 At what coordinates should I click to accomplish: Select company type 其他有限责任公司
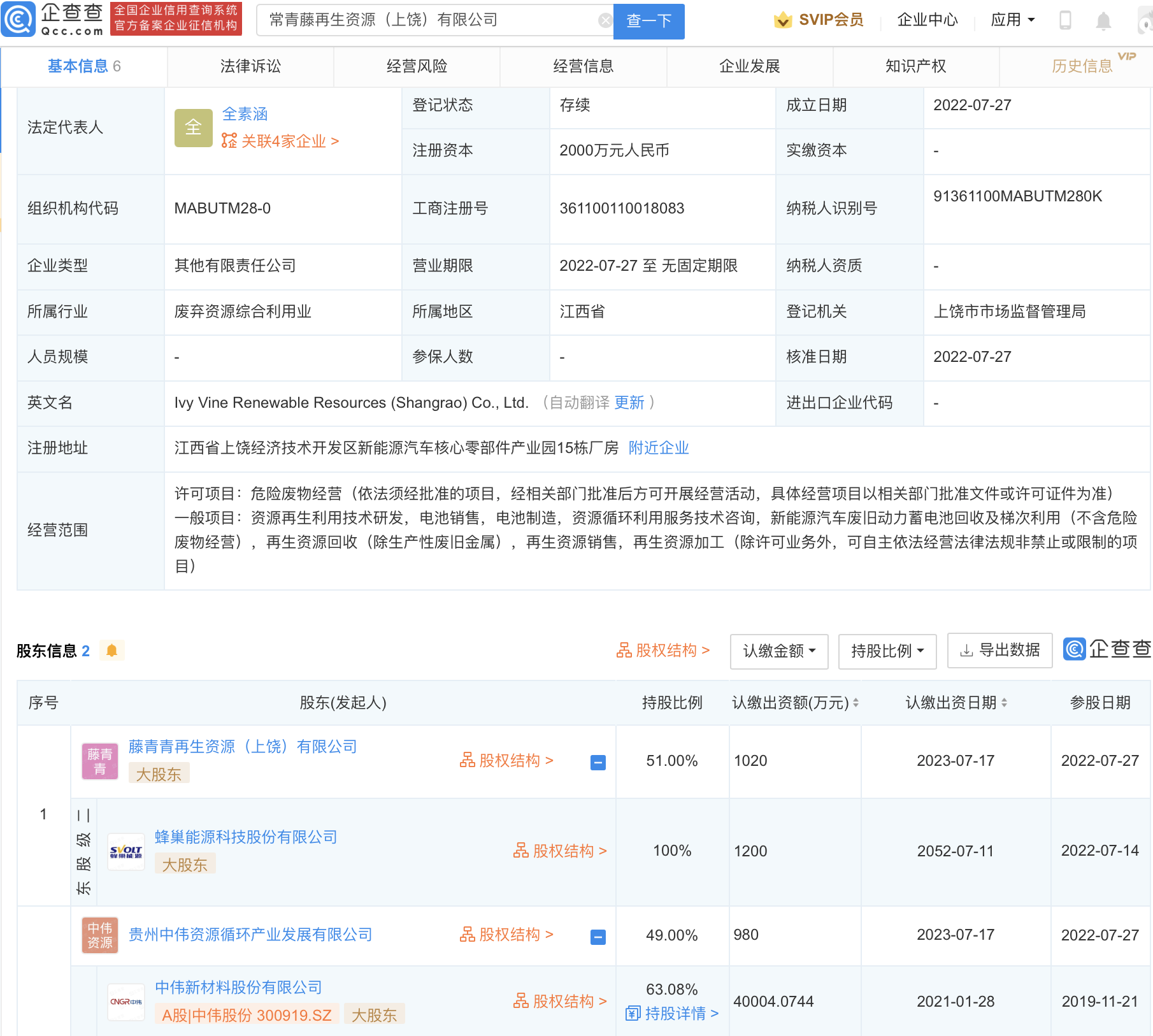(x=235, y=266)
